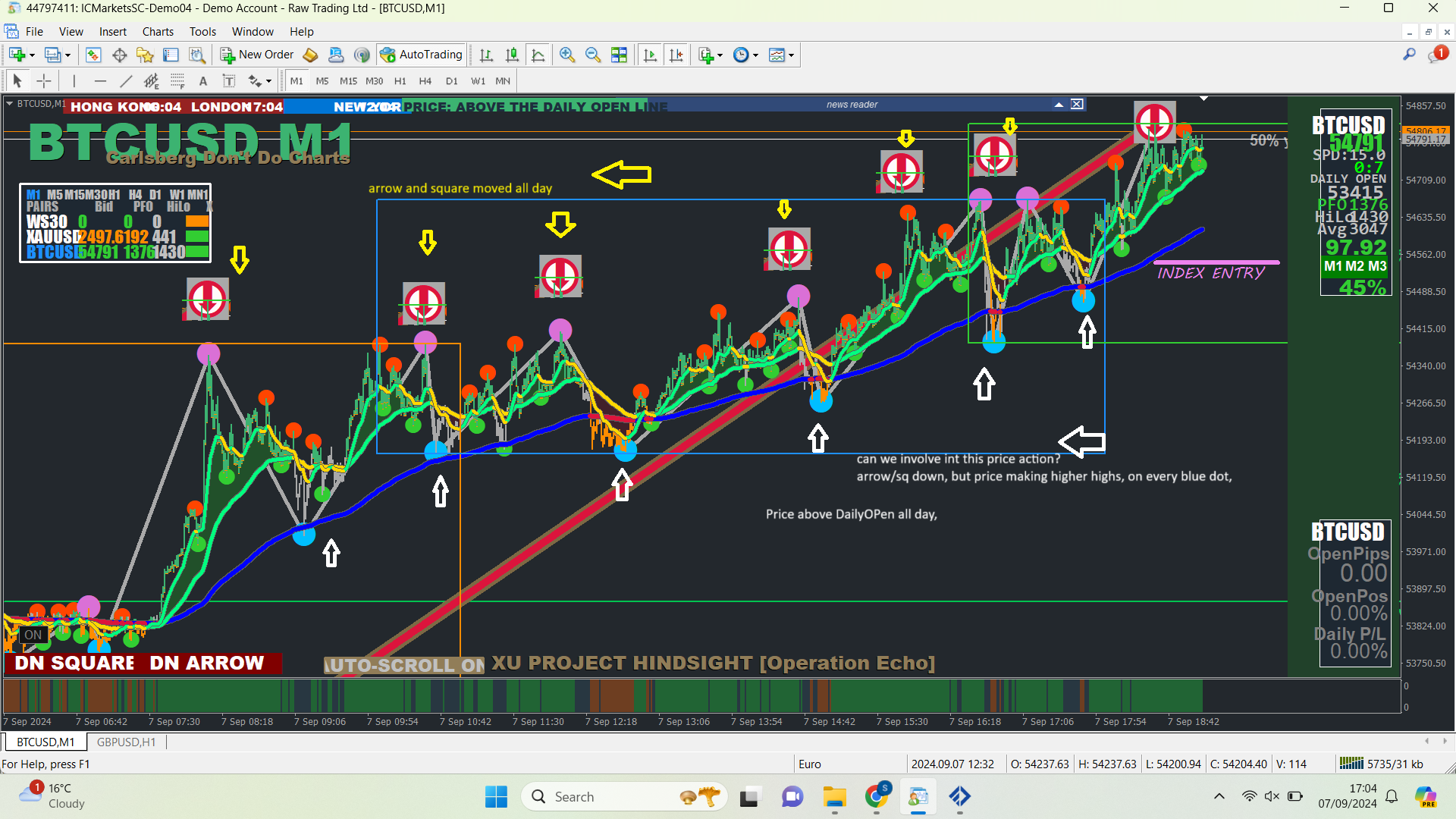Viewport: 1456px width, 819px height.
Task: Open the Tile Windows icon
Action: [619, 55]
